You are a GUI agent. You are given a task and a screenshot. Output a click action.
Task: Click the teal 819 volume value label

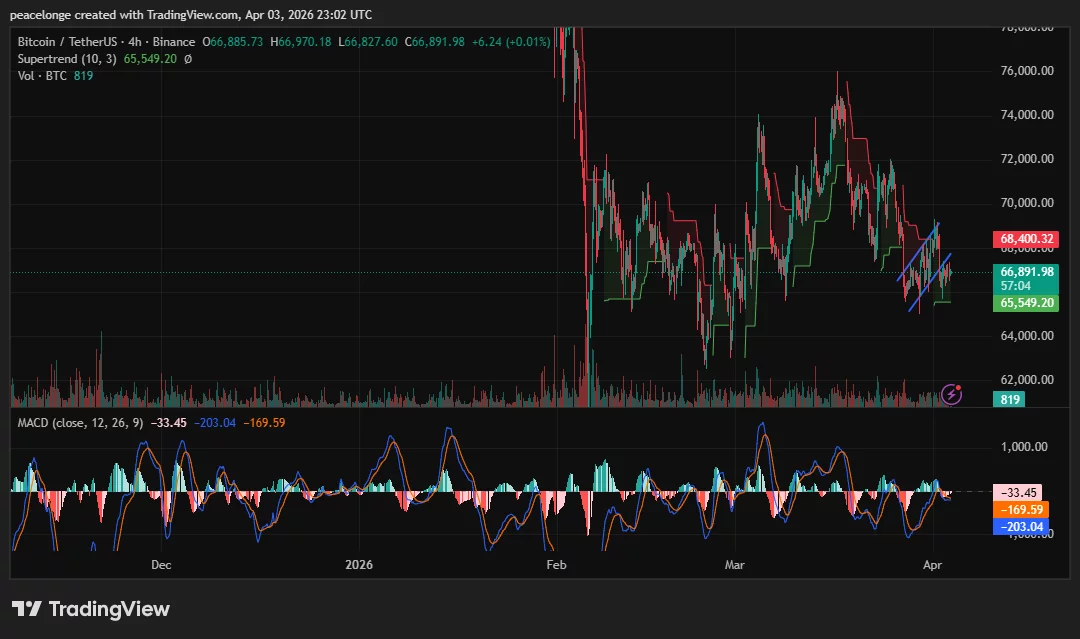coord(1009,398)
